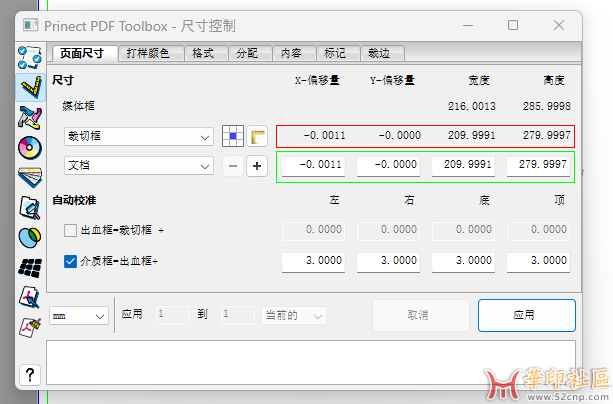Click the 介质框 左 margin field
Screen dimensions: 613x404
point(313,262)
